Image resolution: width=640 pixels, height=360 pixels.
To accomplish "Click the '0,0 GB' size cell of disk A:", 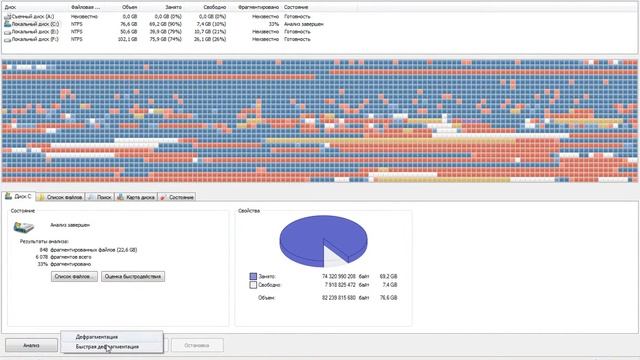I will (130, 16).
